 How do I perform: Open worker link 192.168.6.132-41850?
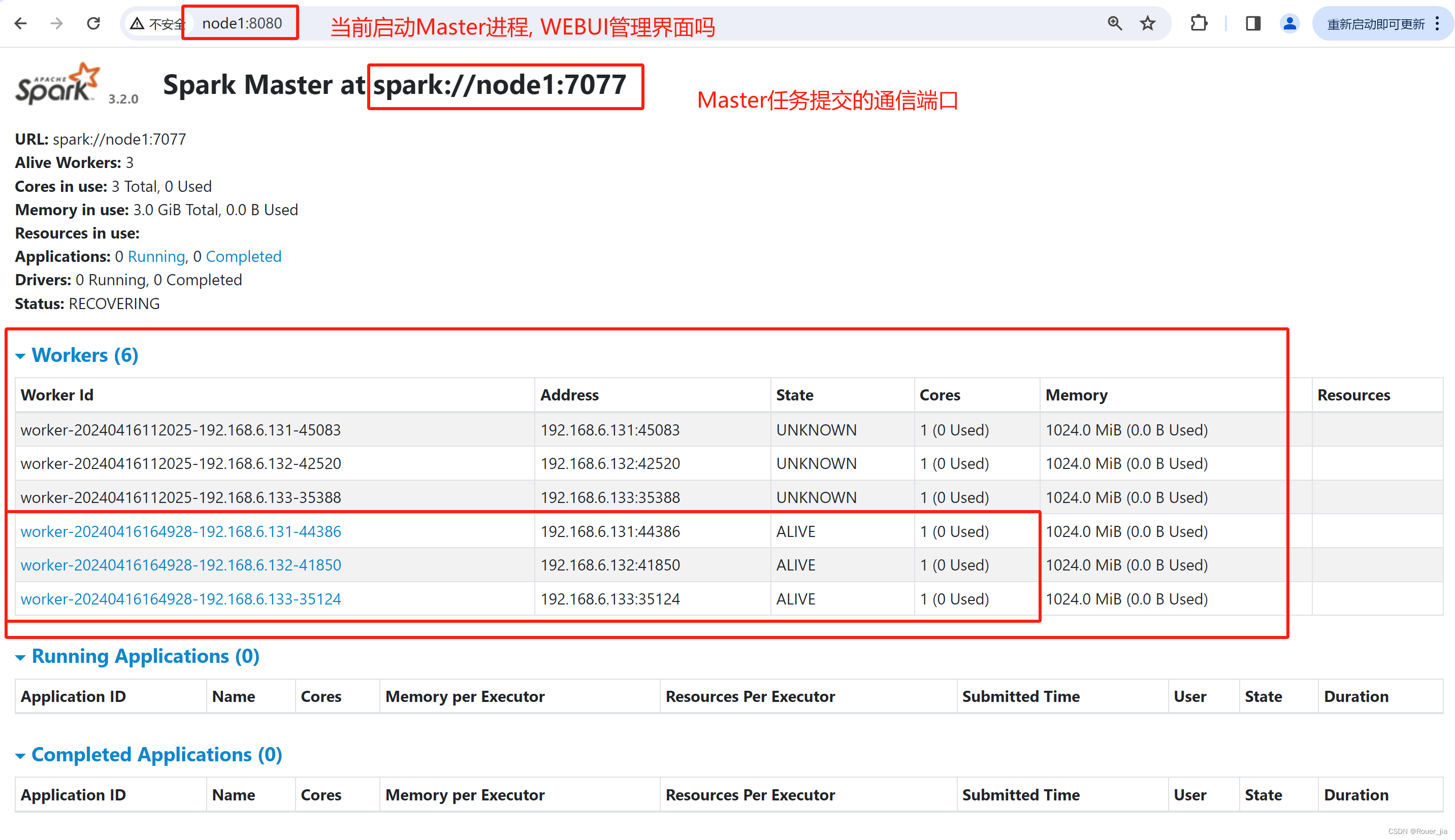(181, 565)
